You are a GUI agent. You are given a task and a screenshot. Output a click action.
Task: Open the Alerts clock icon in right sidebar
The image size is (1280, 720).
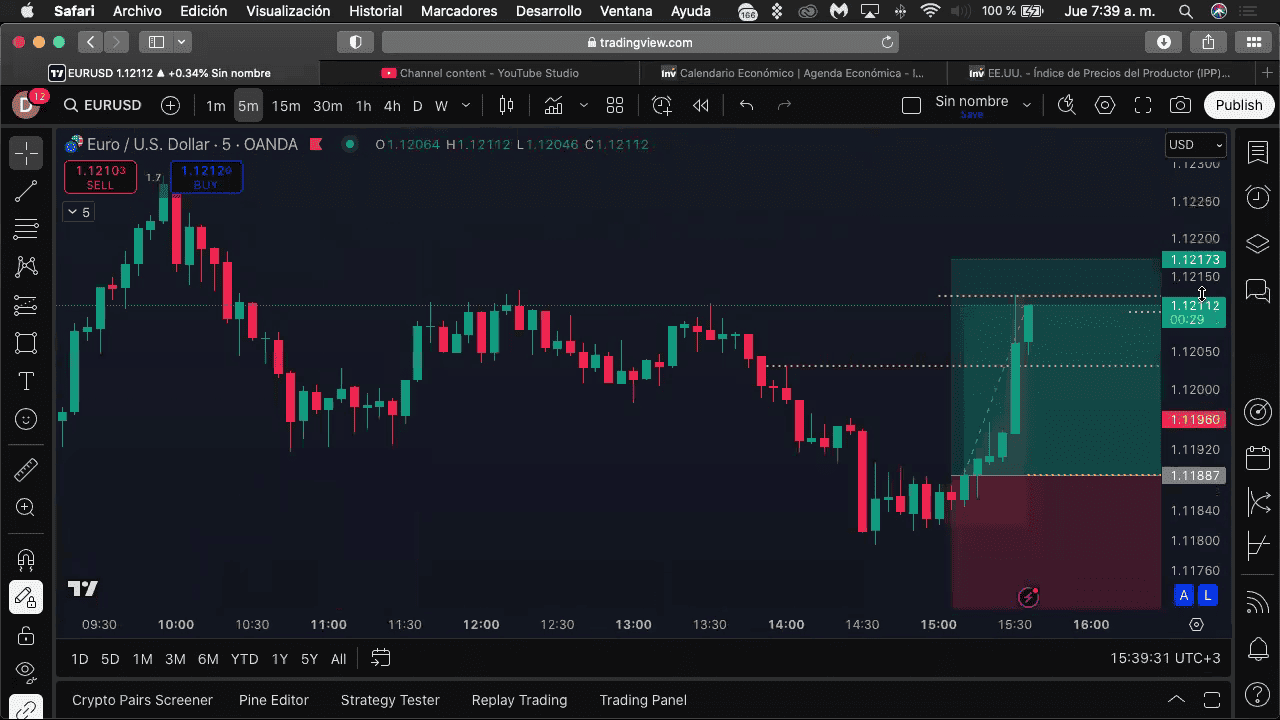coord(1258,197)
